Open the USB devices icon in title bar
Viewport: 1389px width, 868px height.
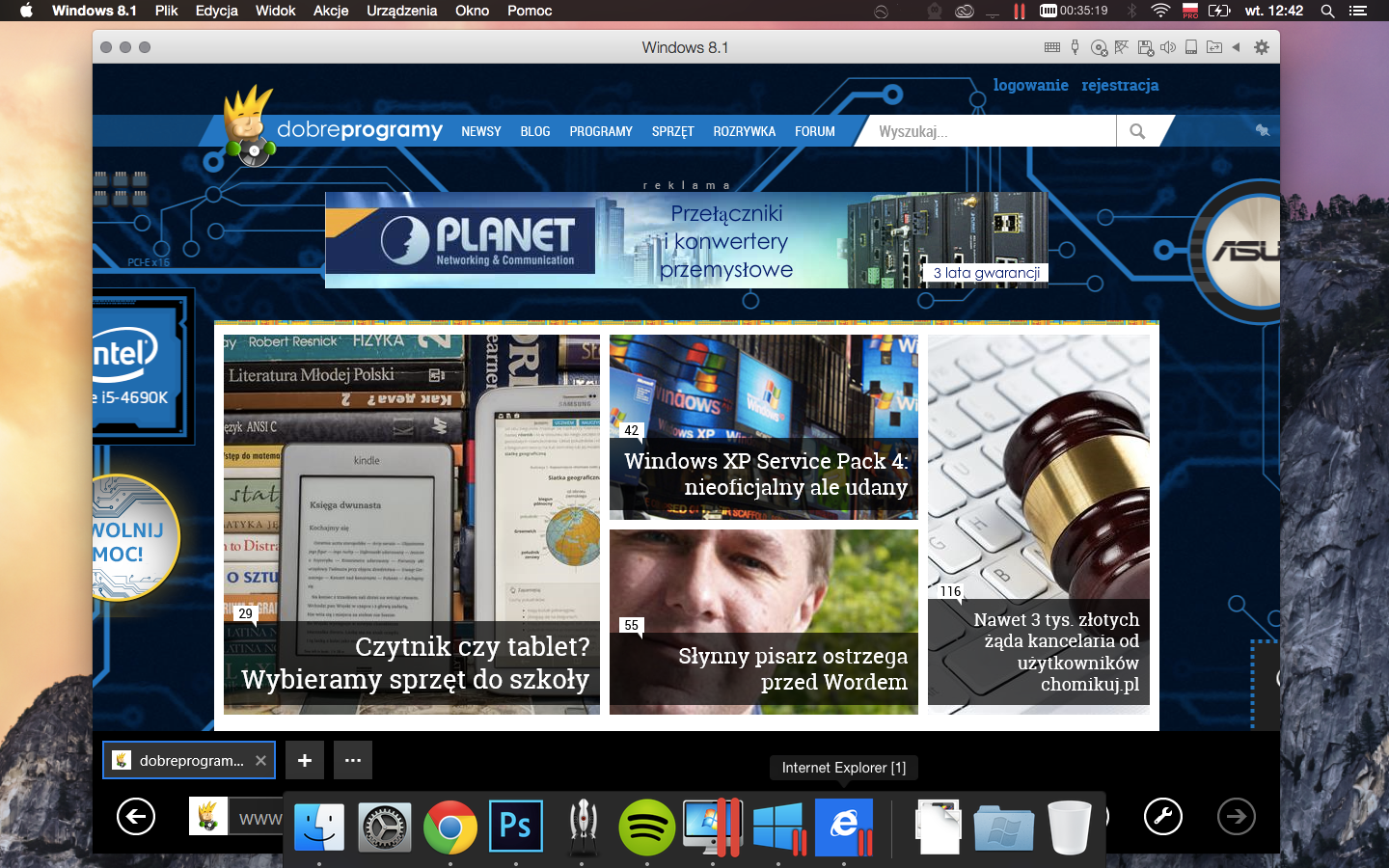1075,47
